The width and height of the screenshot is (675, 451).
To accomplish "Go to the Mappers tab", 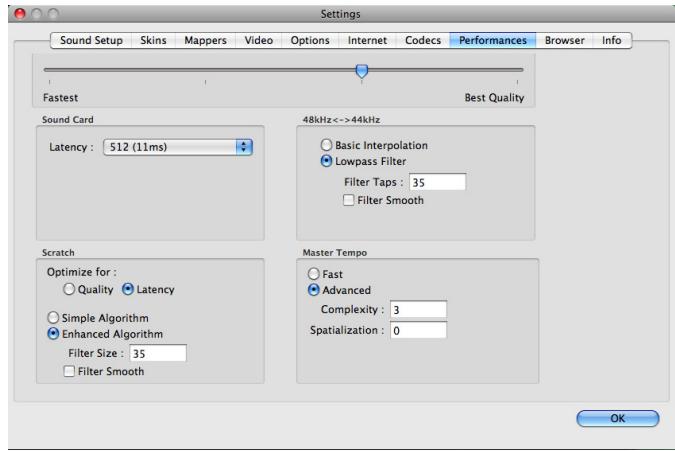I will [205, 40].
